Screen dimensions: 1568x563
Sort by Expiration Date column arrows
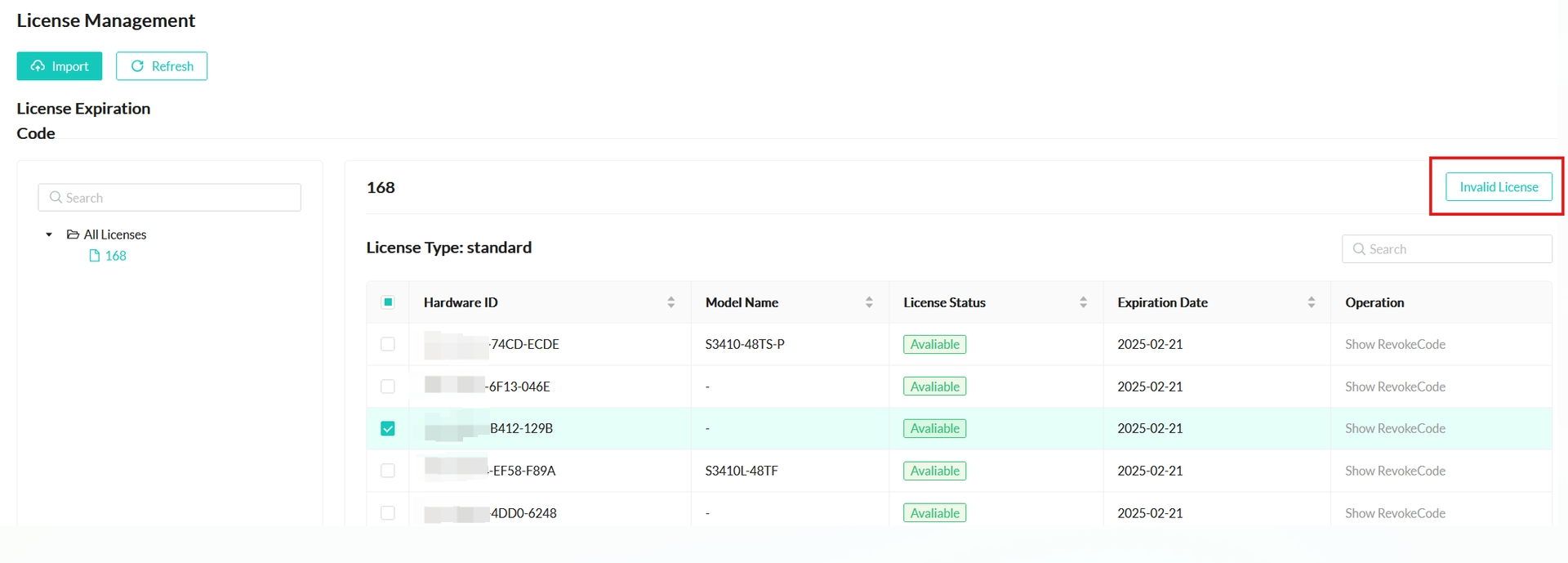pos(1311,302)
